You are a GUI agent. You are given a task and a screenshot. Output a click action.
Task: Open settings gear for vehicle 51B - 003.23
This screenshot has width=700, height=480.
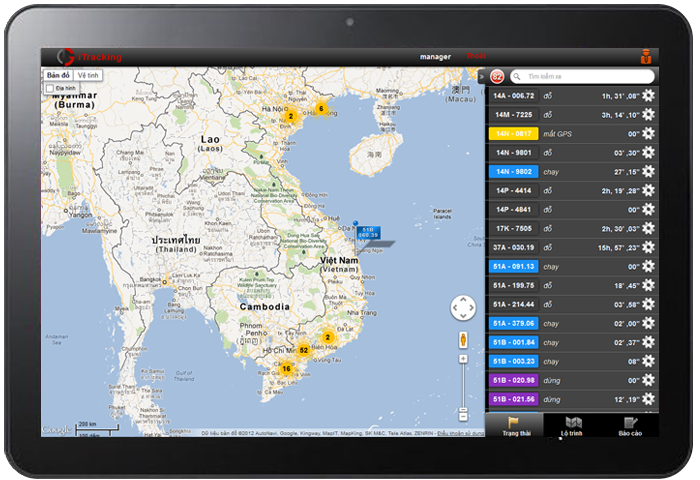click(648, 361)
